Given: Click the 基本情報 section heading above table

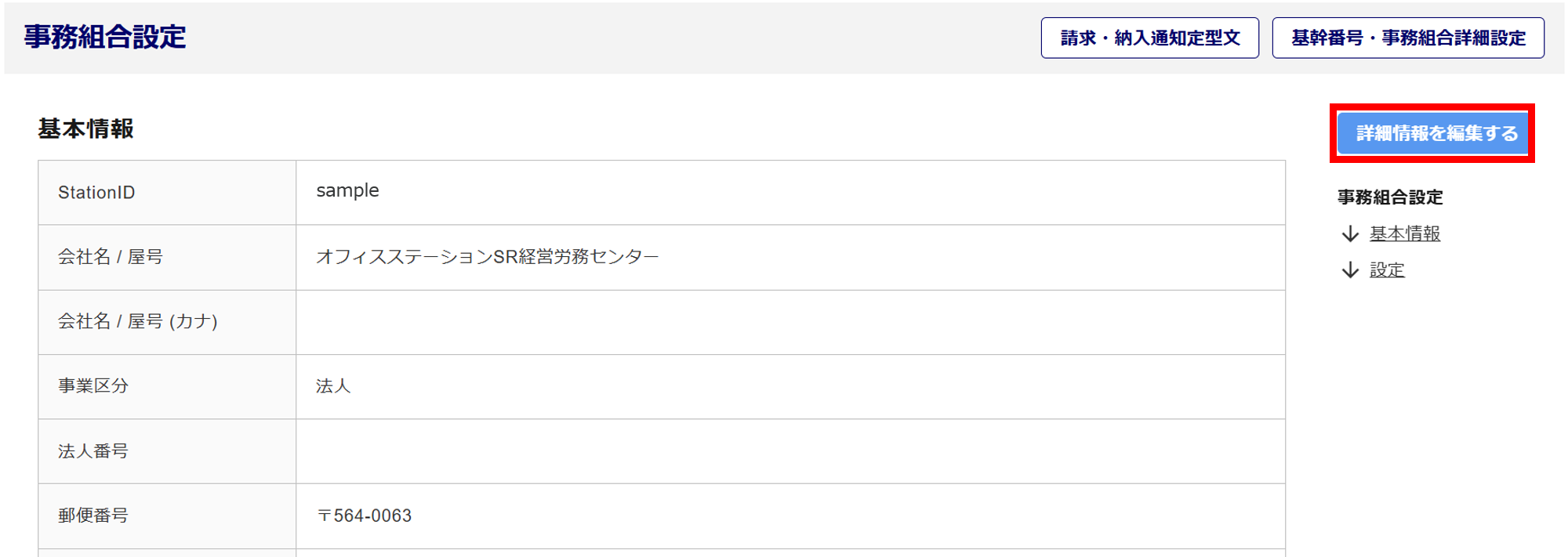Looking at the screenshot, I should (86, 128).
